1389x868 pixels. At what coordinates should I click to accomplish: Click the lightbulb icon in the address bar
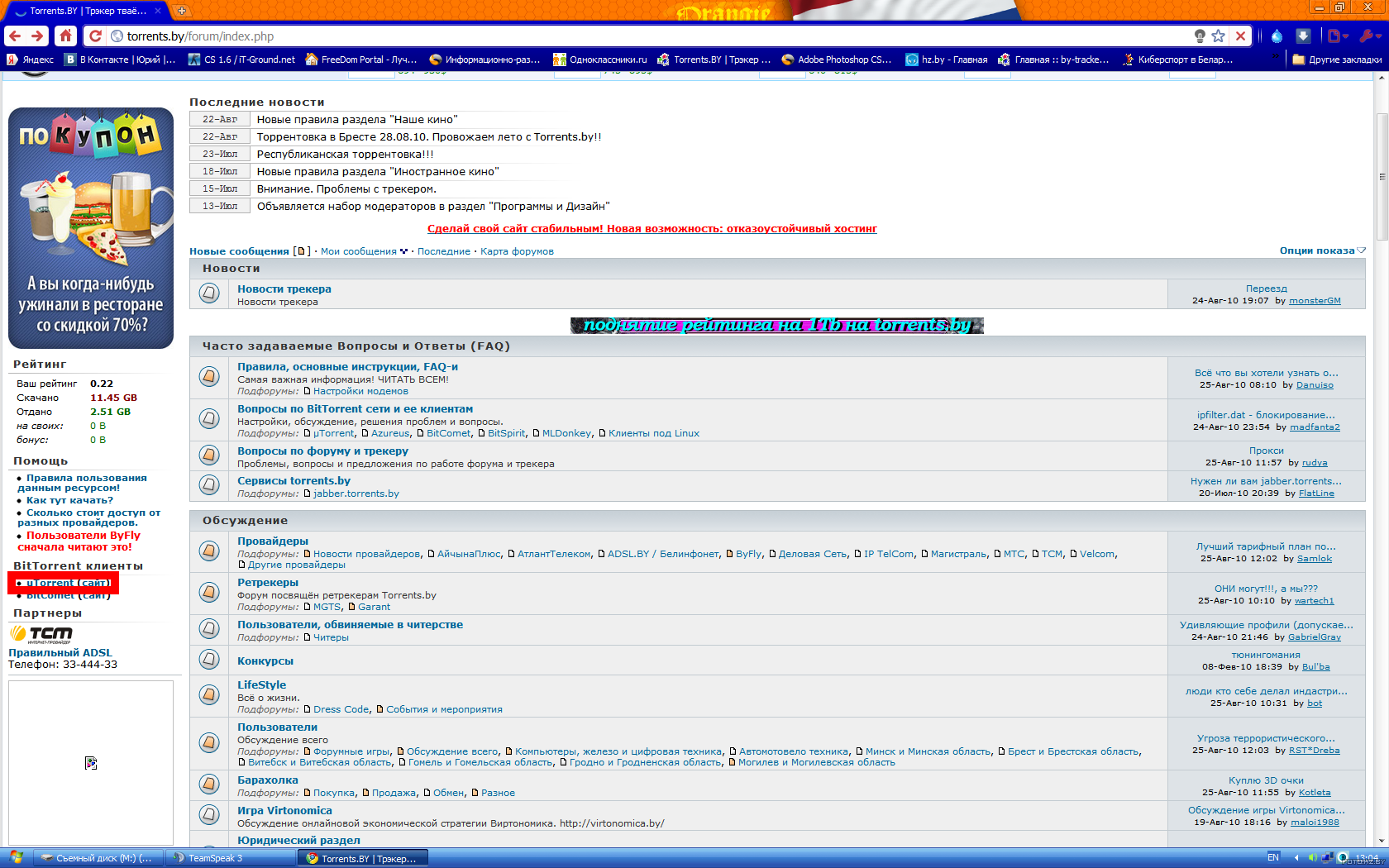(1200, 36)
